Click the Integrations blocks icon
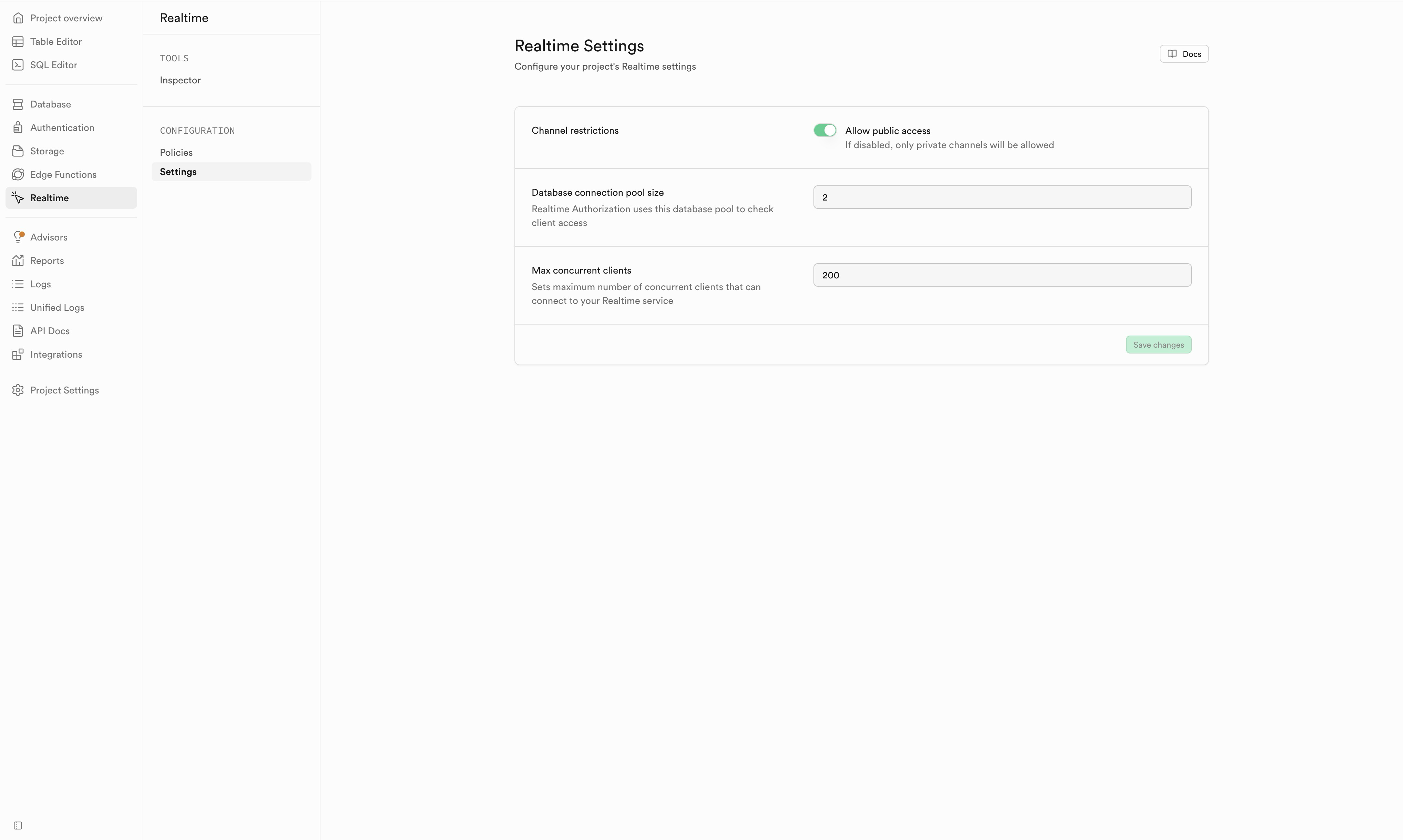 (18, 354)
